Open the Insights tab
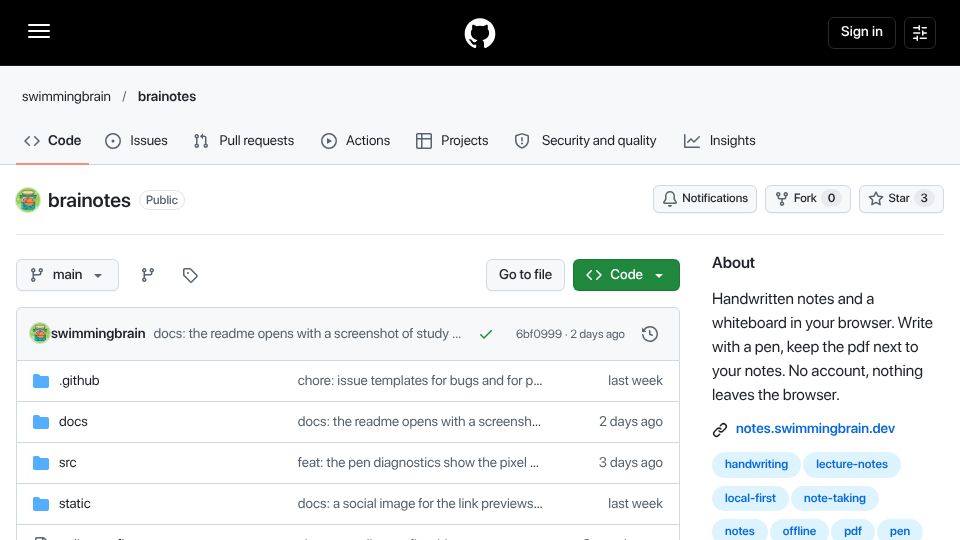This screenshot has height=540, width=960. pos(719,141)
